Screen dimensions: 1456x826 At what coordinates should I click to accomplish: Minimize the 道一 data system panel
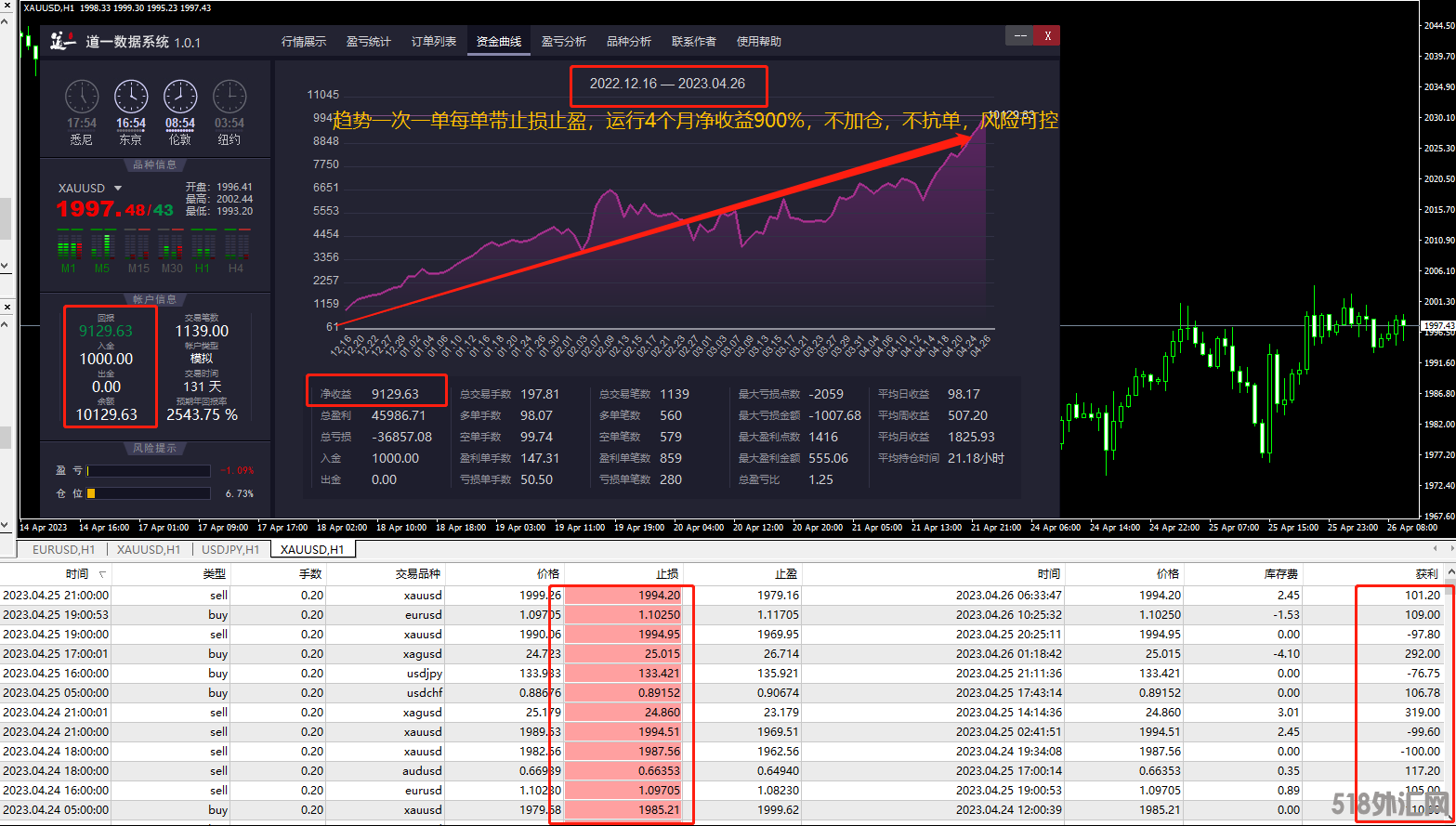1019,36
